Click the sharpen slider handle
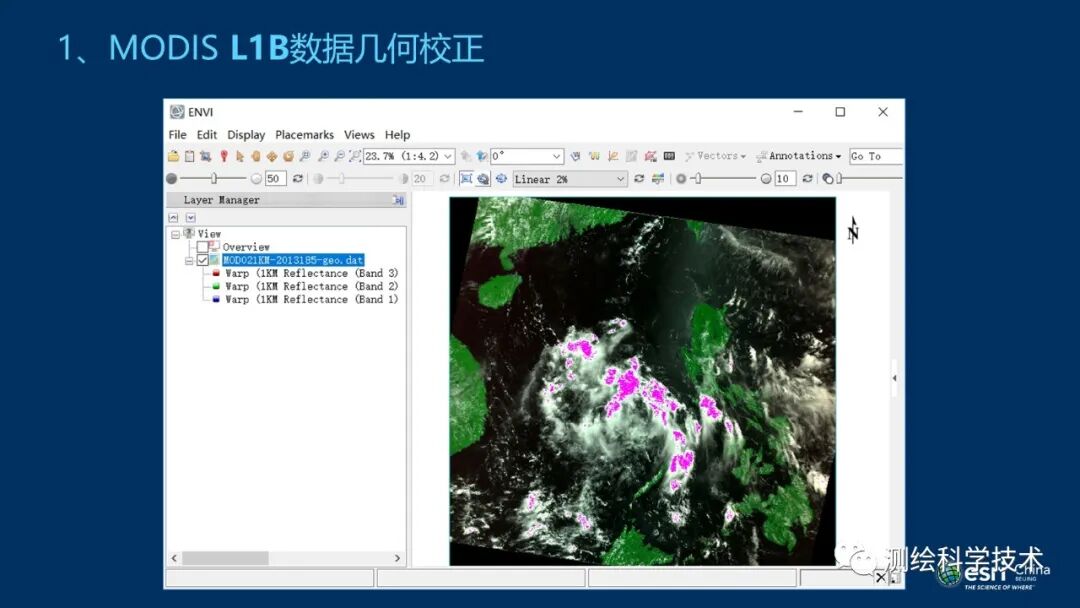This screenshot has height=608, width=1080. (698, 178)
